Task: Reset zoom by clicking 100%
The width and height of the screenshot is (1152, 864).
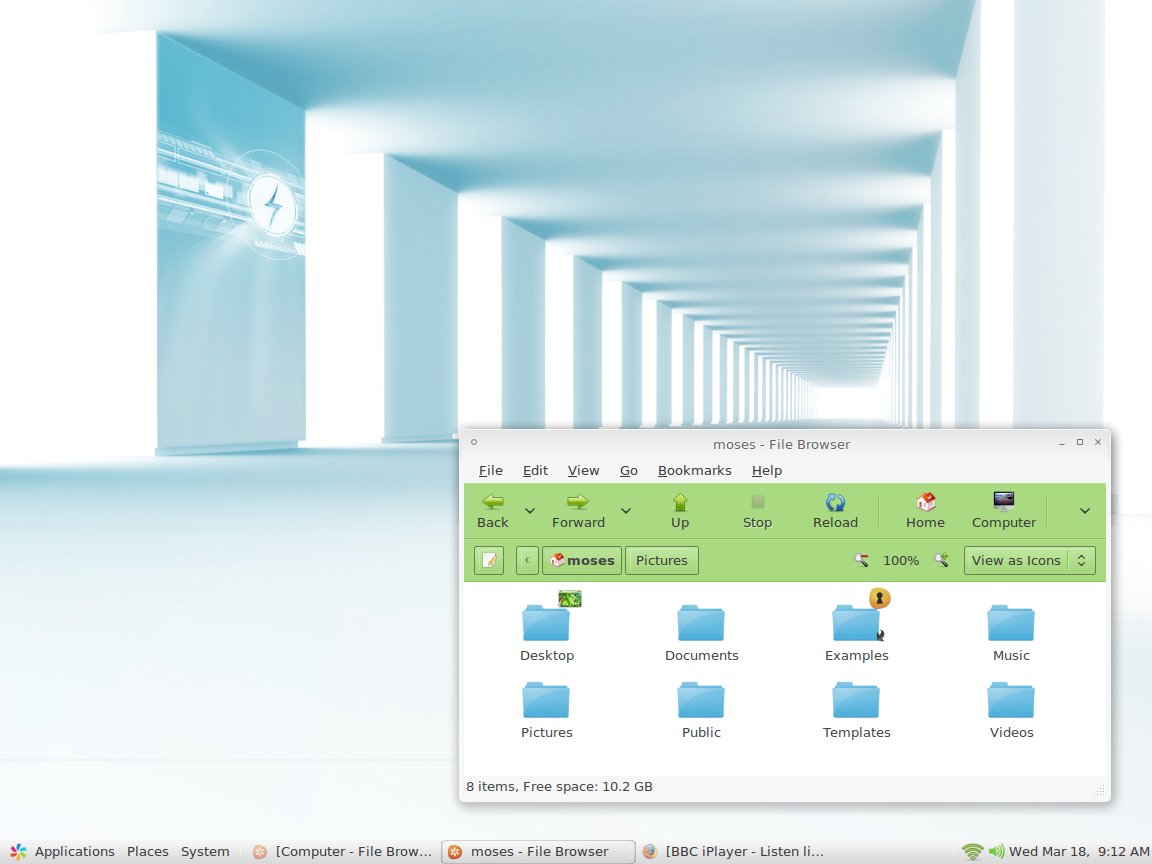Action: 901,561
